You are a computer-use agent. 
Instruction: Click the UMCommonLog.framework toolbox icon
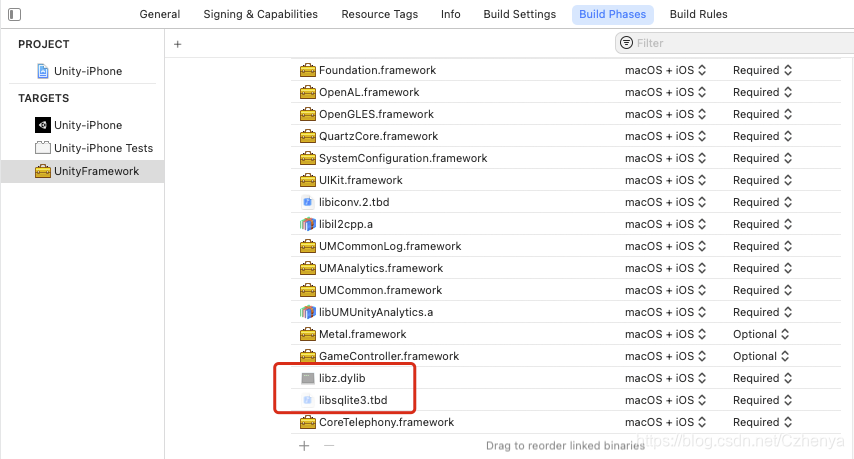pyautogui.click(x=308, y=246)
